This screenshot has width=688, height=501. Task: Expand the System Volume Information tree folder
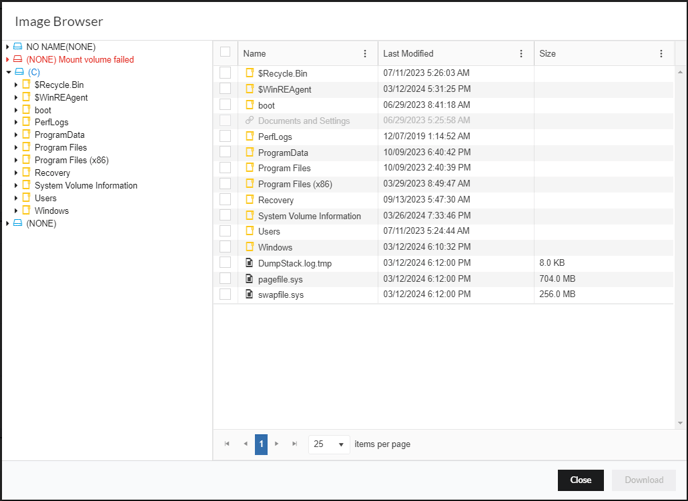16,186
